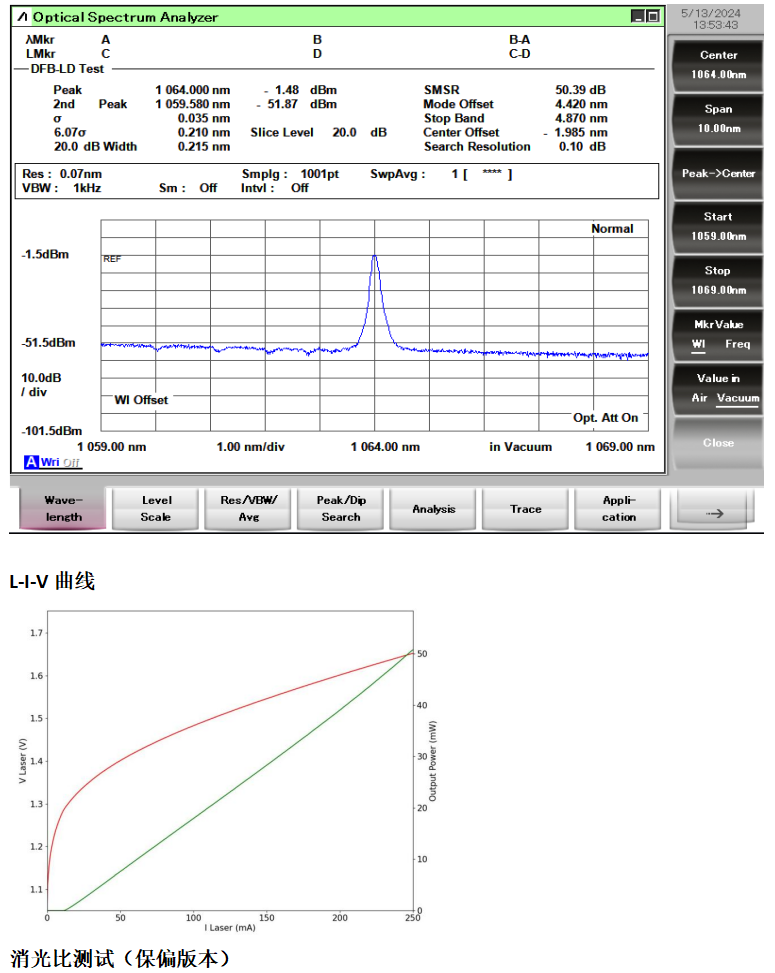This screenshot has height=973, width=775.
Task: Choose Vacuum in the Value in softkey
Action: (737, 398)
